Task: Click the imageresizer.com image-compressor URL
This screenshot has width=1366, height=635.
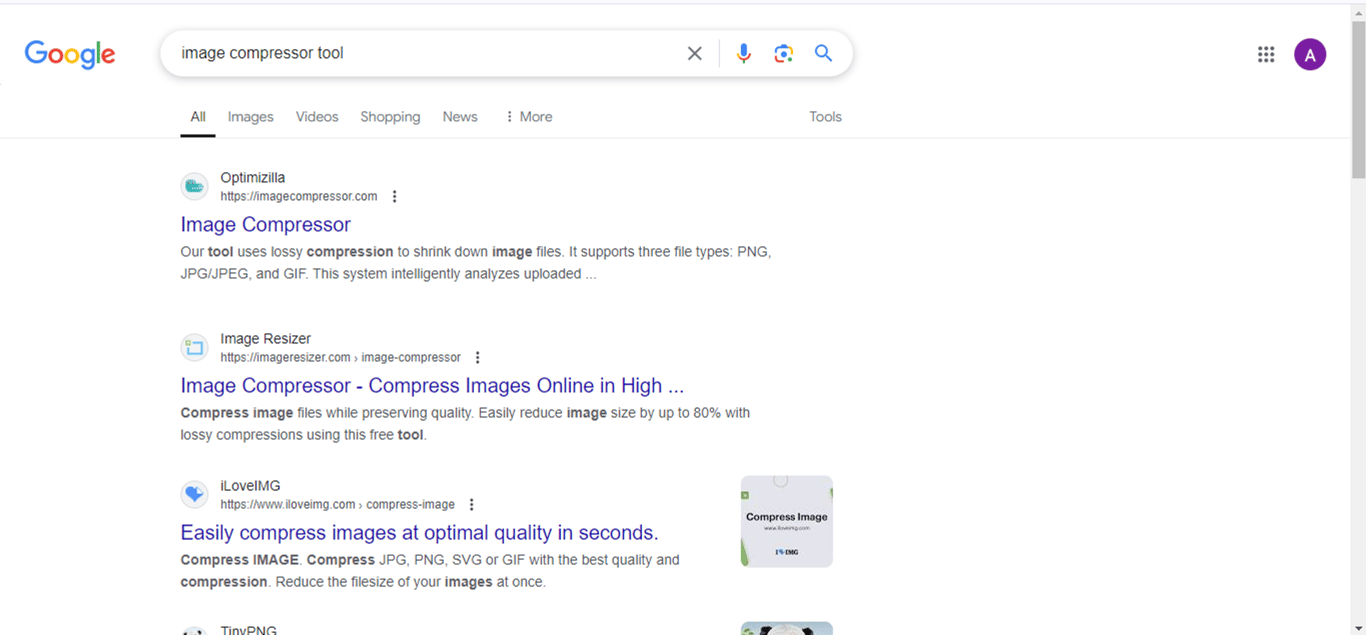Action: click(340, 357)
